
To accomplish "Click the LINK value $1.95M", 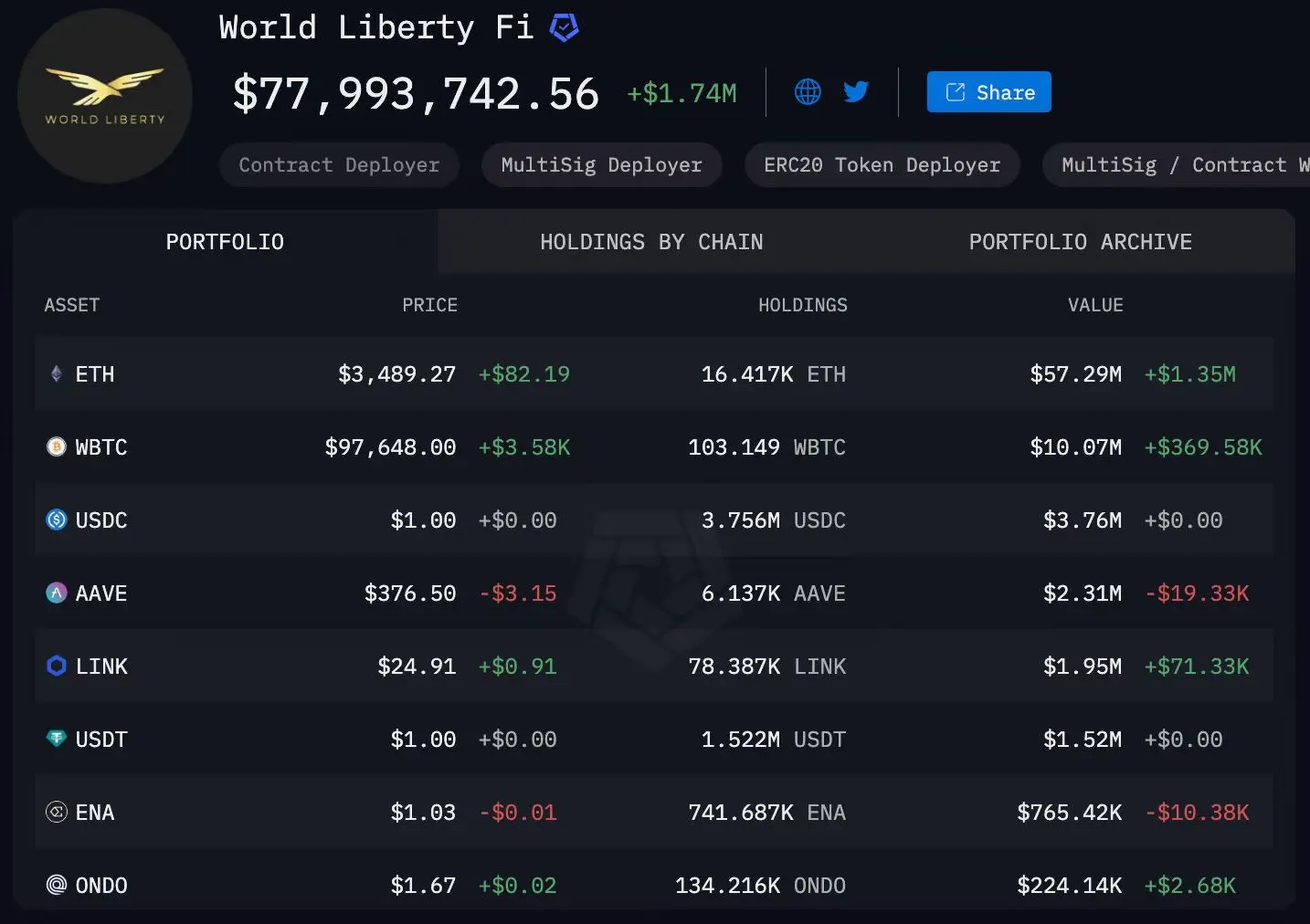I will [x=1083, y=667].
